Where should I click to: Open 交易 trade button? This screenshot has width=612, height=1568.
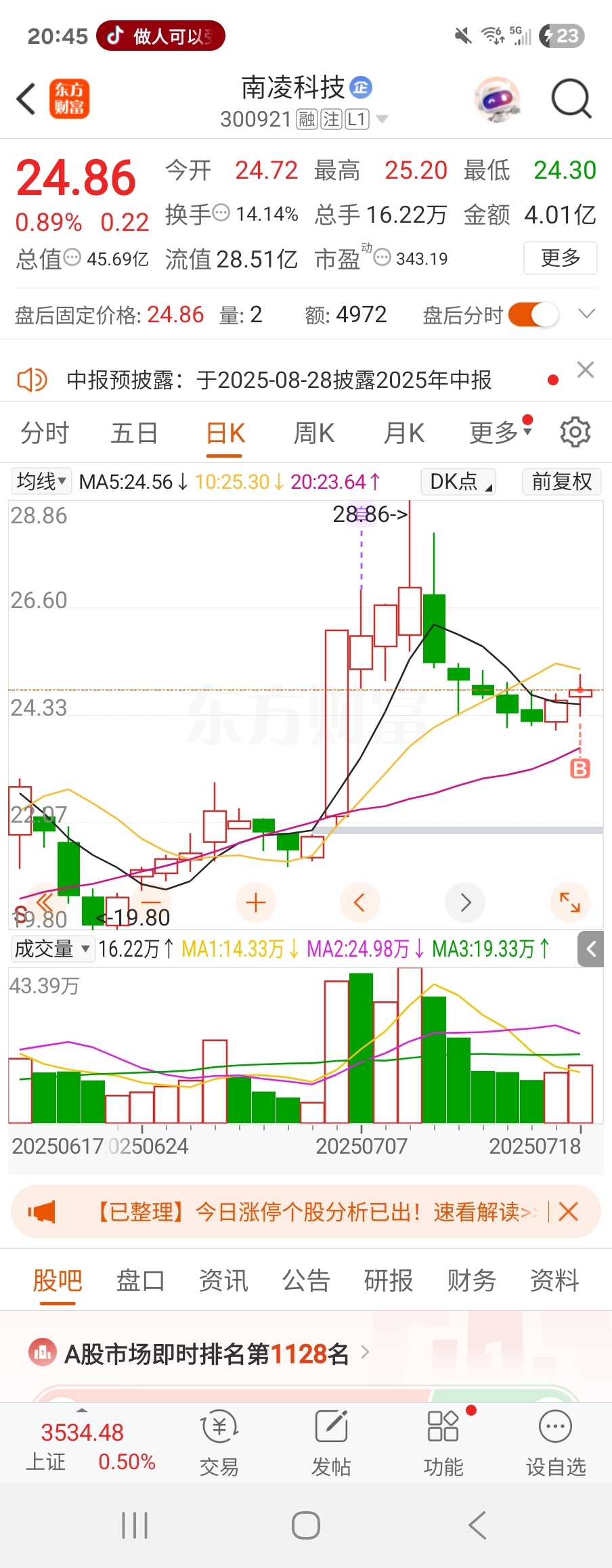click(x=219, y=1442)
